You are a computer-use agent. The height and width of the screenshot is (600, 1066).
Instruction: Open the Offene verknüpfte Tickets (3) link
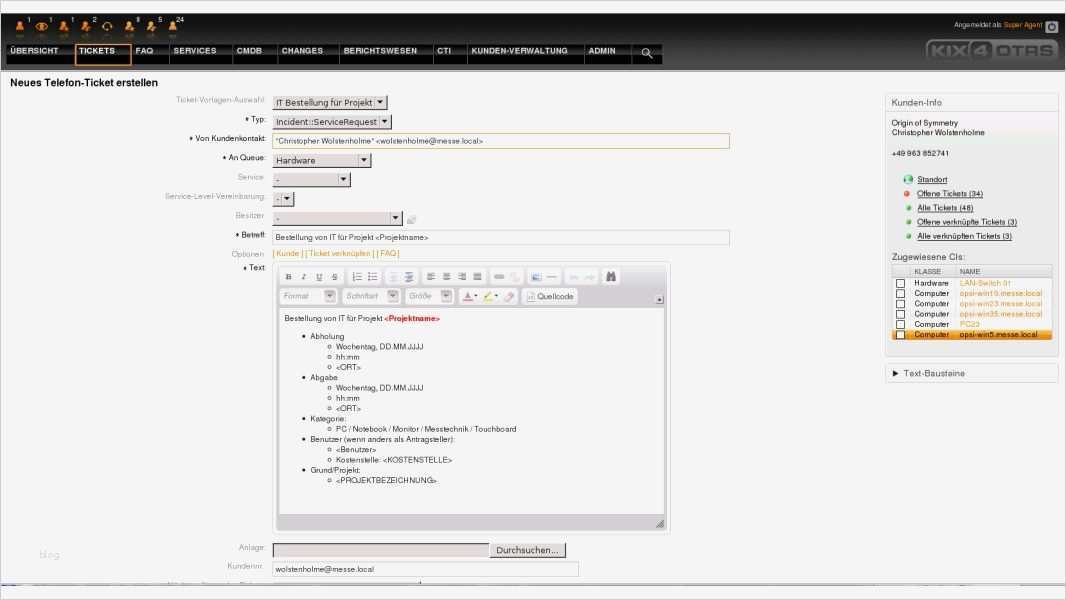coord(967,222)
